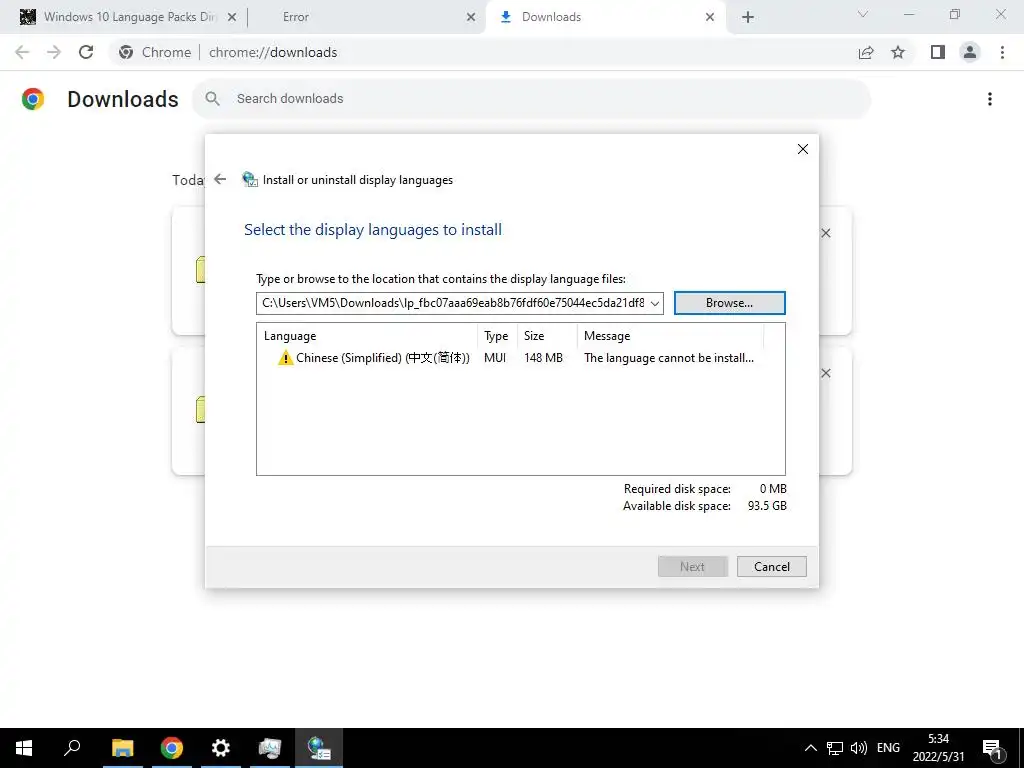This screenshot has width=1024, height=768.
Task: Bookmark this page with the star icon
Action: pyautogui.click(x=898, y=52)
